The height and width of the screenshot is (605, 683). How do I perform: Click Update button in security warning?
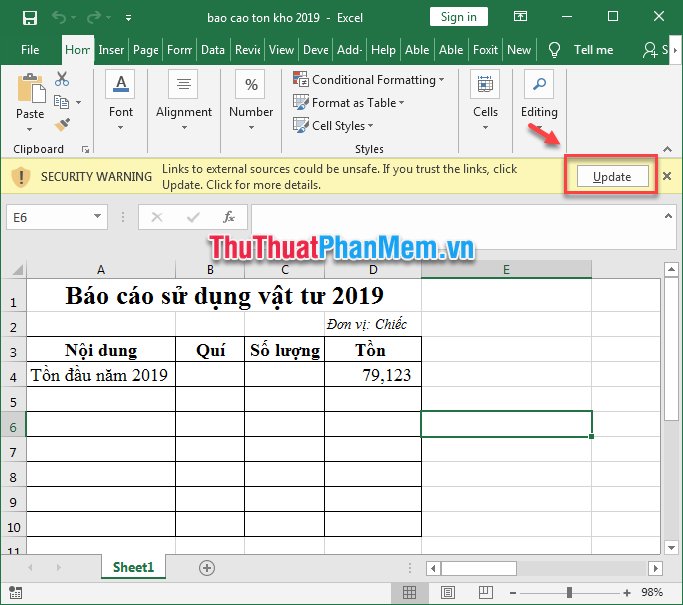[611, 177]
